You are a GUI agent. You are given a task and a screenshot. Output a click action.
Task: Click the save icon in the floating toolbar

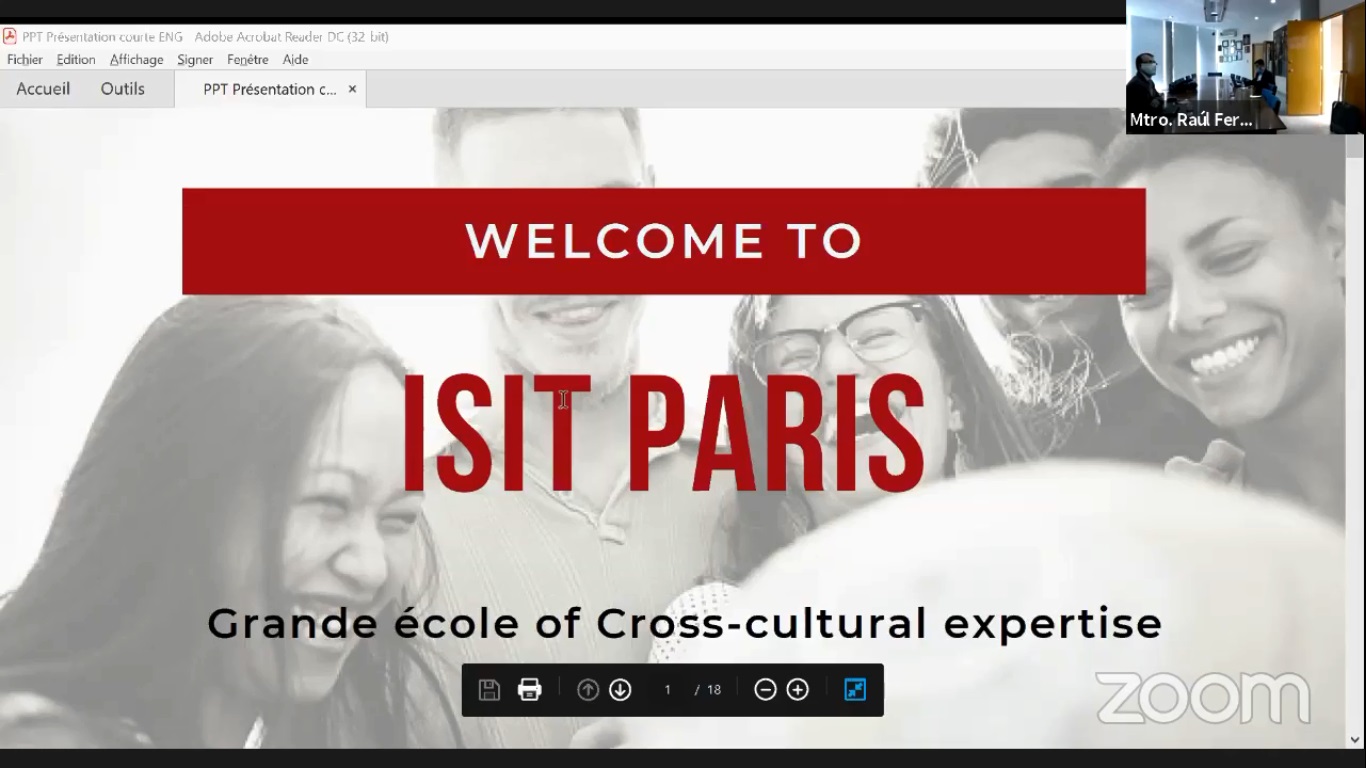[x=489, y=690]
